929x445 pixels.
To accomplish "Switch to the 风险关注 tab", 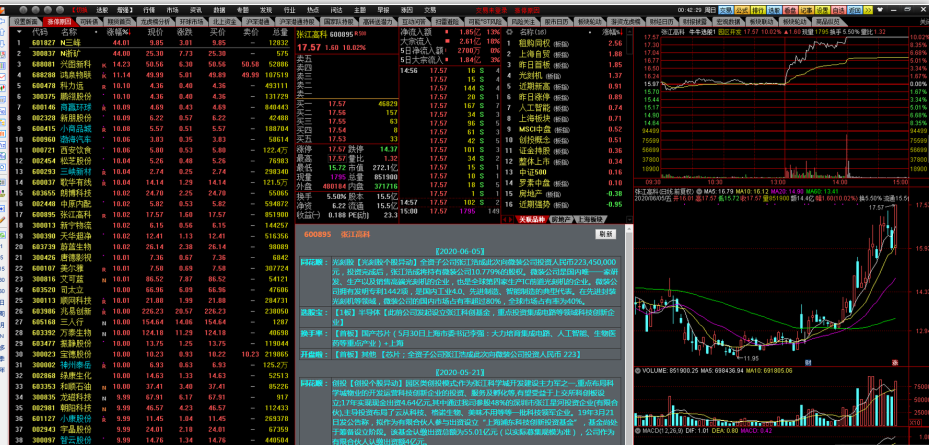I will pyautogui.click(x=523, y=21).
